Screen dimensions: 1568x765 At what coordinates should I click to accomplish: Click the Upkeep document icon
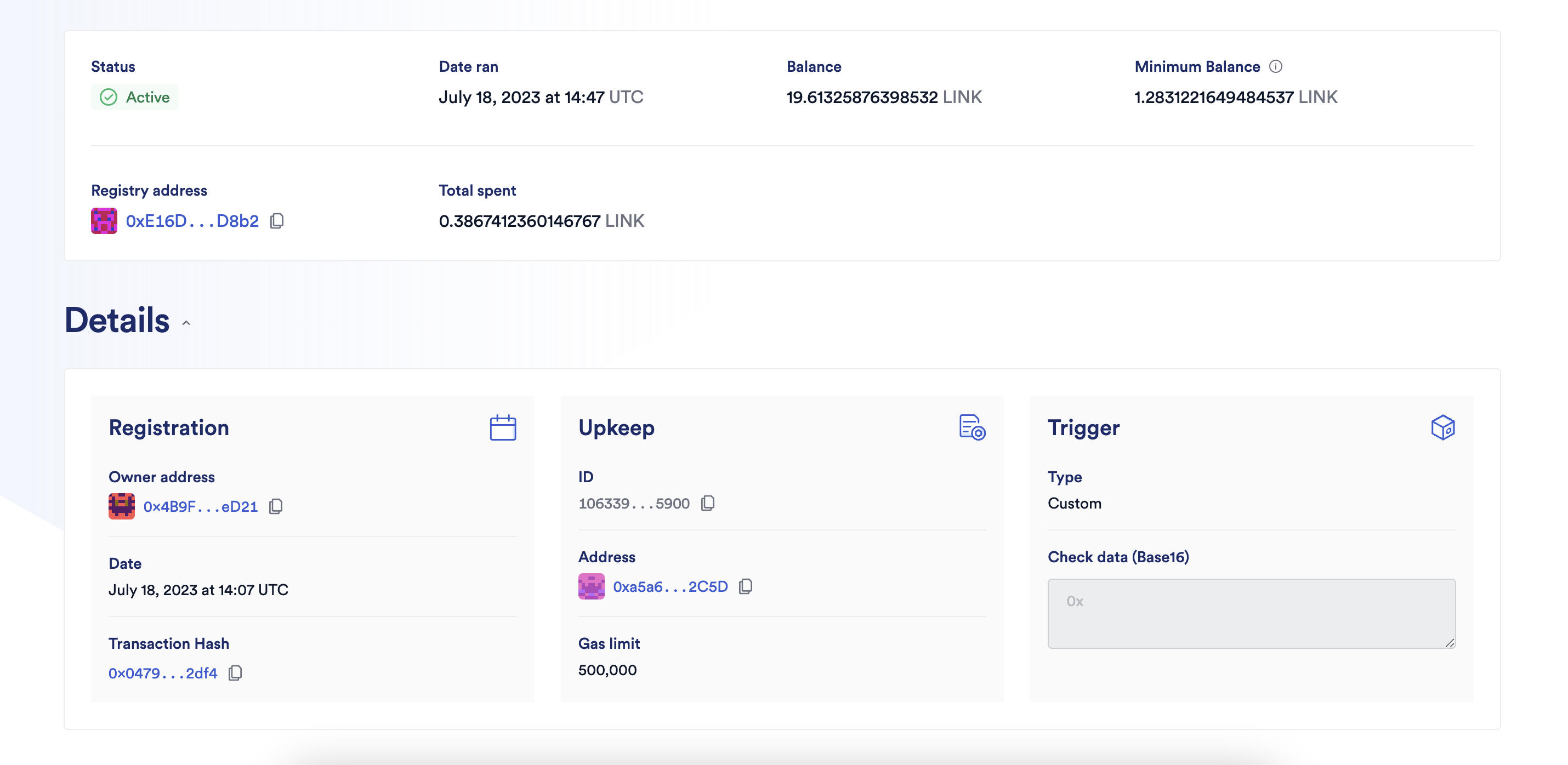click(x=972, y=428)
